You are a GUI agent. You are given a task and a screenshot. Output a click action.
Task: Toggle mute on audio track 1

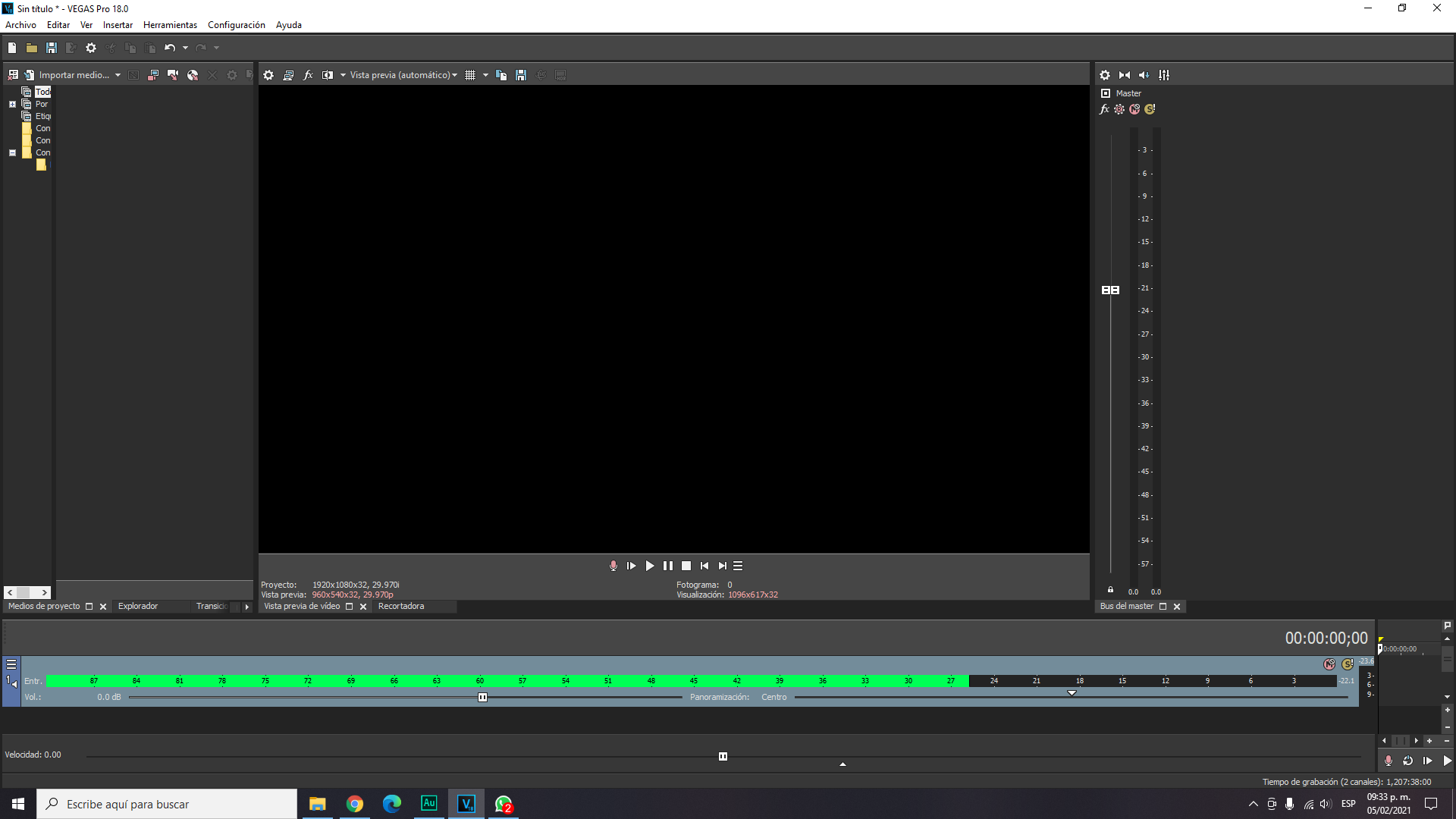(x=1329, y=664)
